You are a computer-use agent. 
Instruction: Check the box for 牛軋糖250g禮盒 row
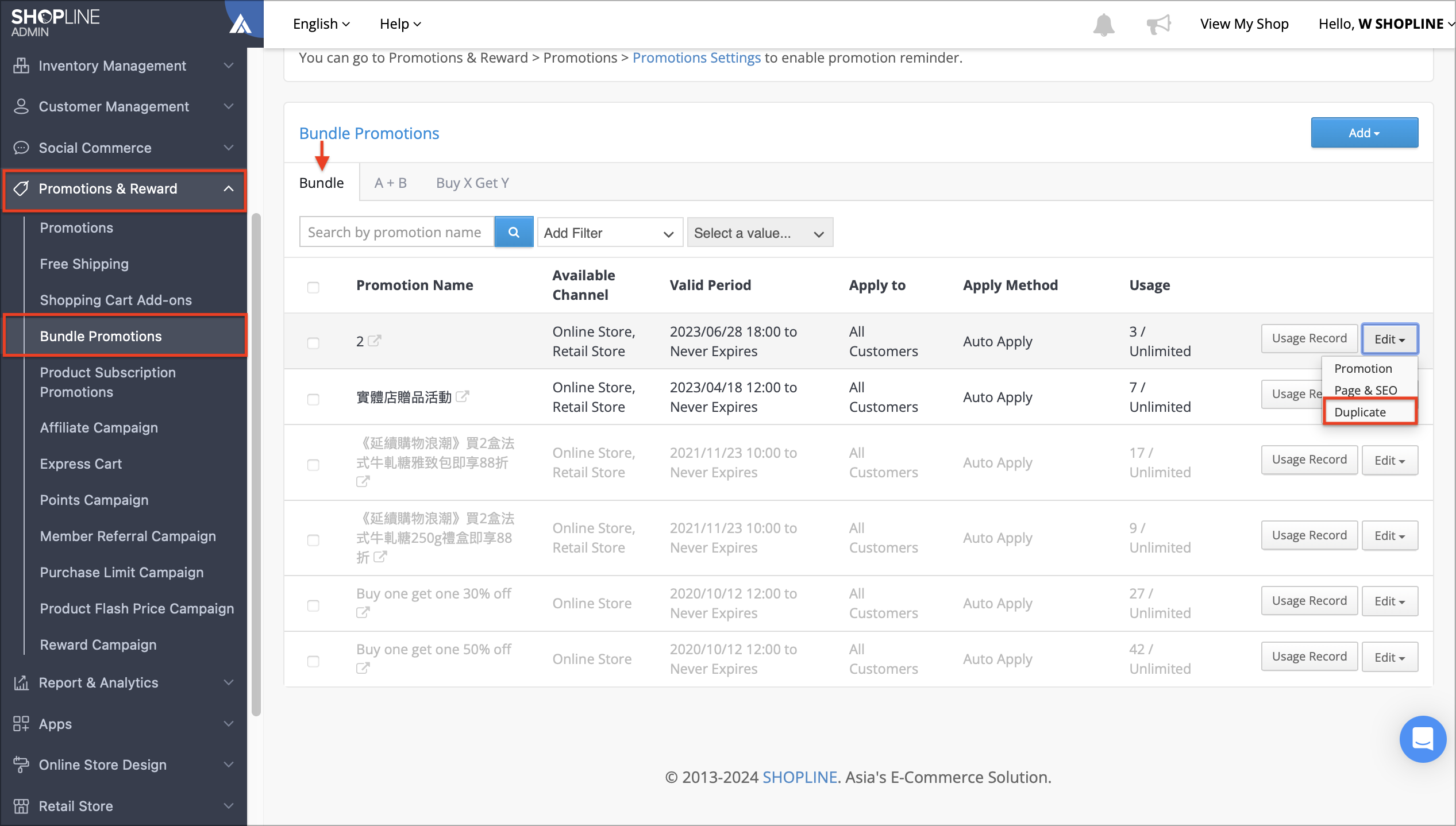pos(313,540)
